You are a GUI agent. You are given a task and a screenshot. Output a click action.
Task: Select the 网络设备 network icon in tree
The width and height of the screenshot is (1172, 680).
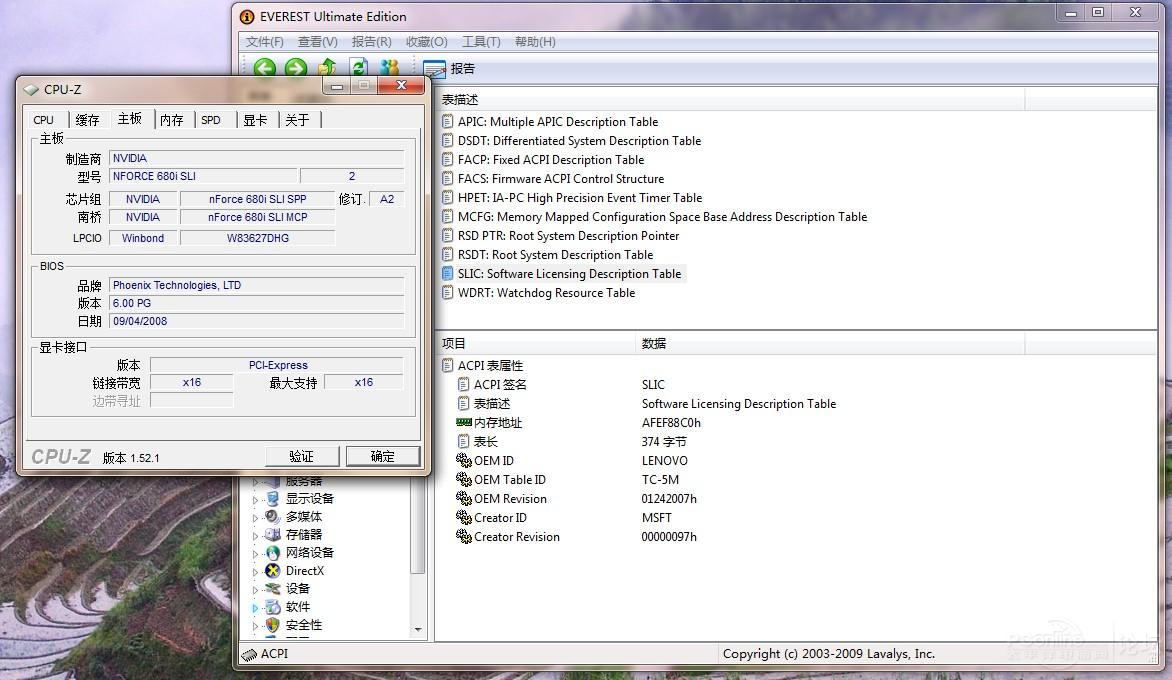pyautogui.click(x=273, y=552)
